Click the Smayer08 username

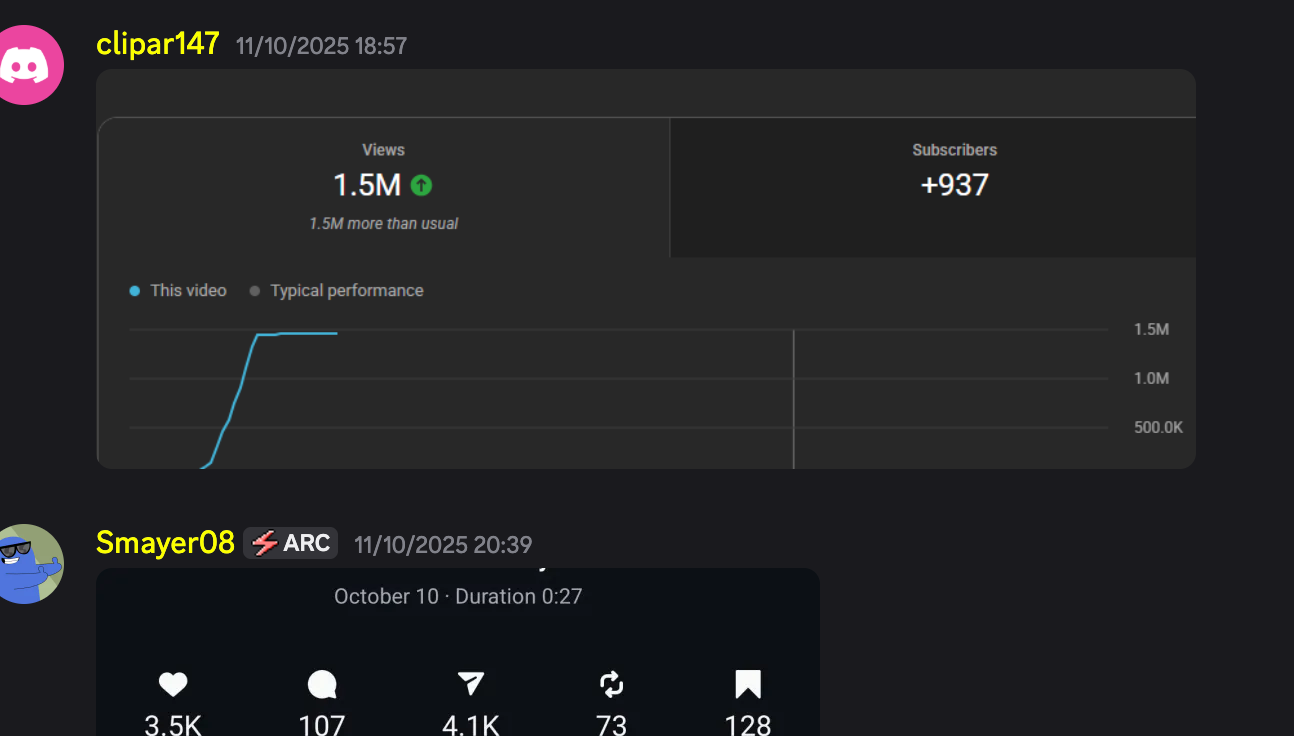[165, 543]
